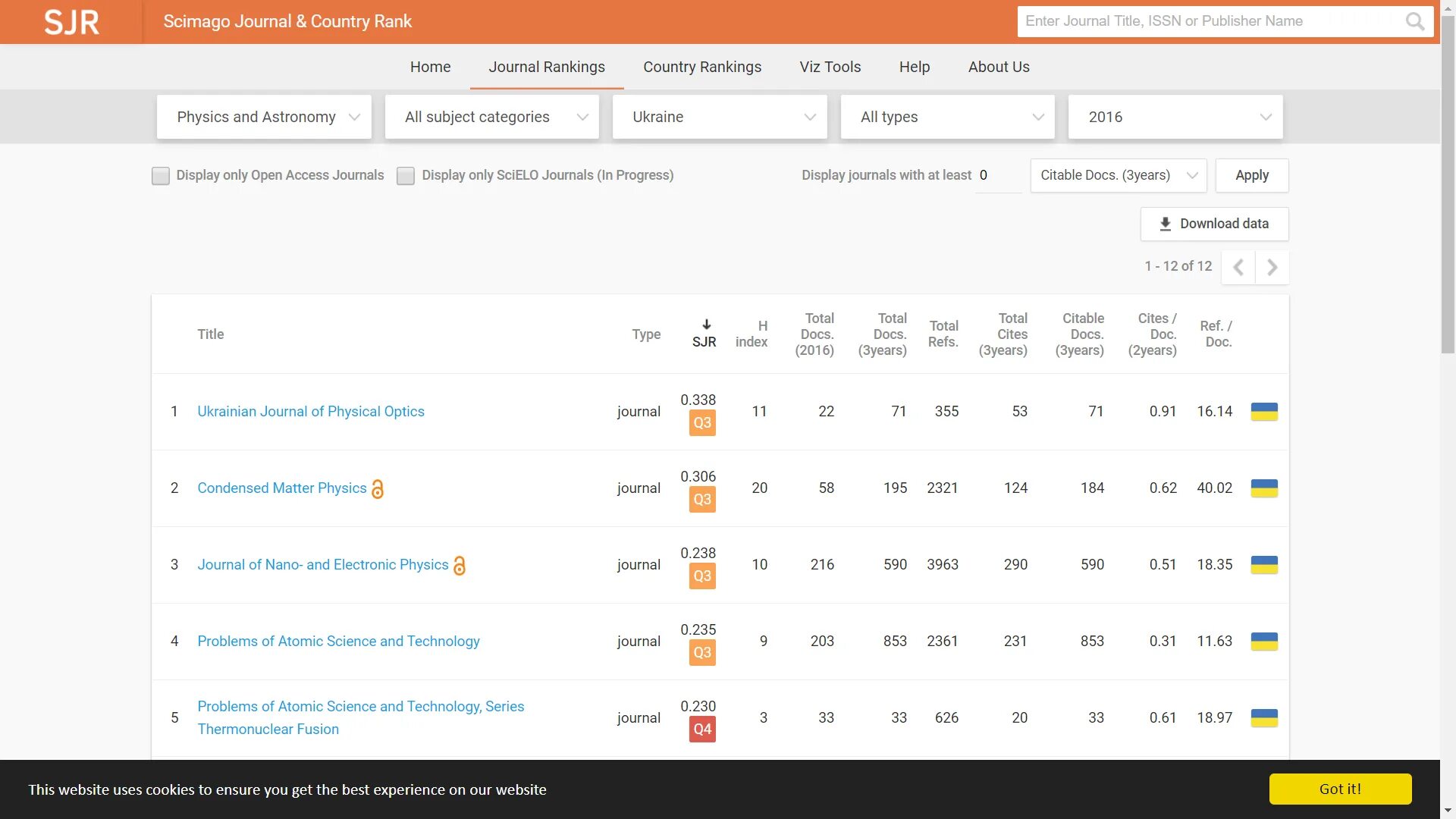Viewport: 1456px width, 819px height.
Task: Open Citable Docs. (3years) dropdown
Action: pyautogui.click(x=1119, y=175)
